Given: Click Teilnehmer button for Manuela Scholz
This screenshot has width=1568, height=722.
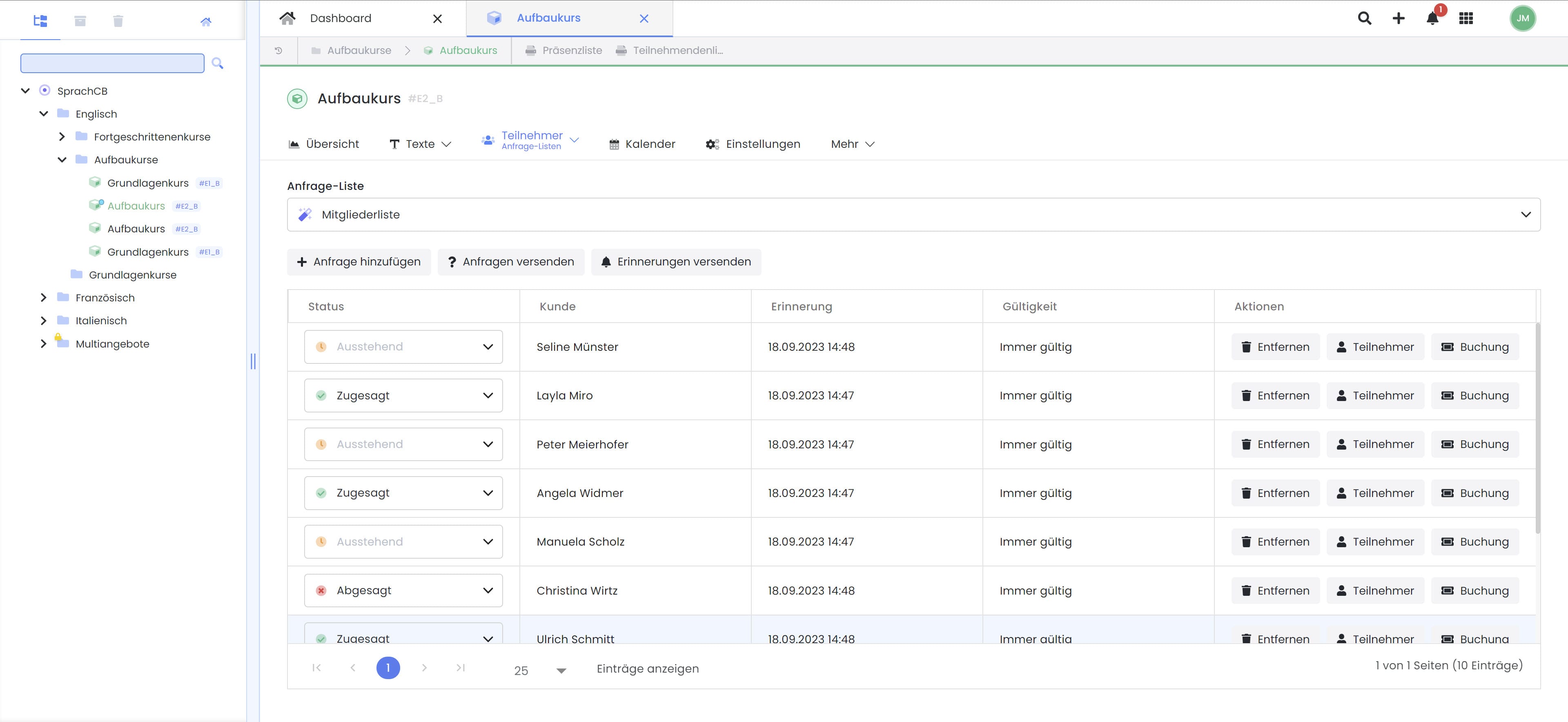Looking at the screenshot, I should click(1375, 542).
